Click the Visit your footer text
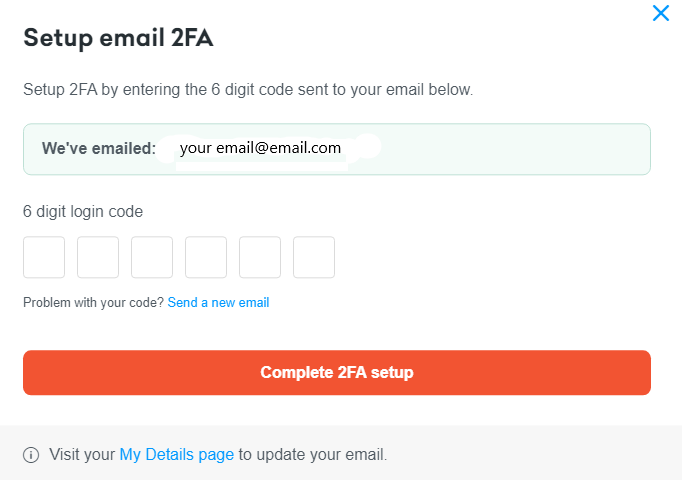This screenshot has width=682, height=480. pyautogui.click(x=82, y=455)
